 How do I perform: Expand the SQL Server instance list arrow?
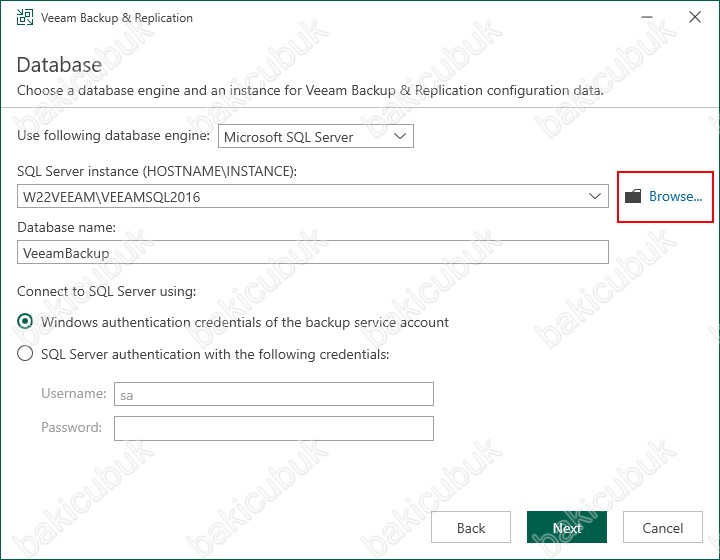pyautogui.click(x=595, y=196)
